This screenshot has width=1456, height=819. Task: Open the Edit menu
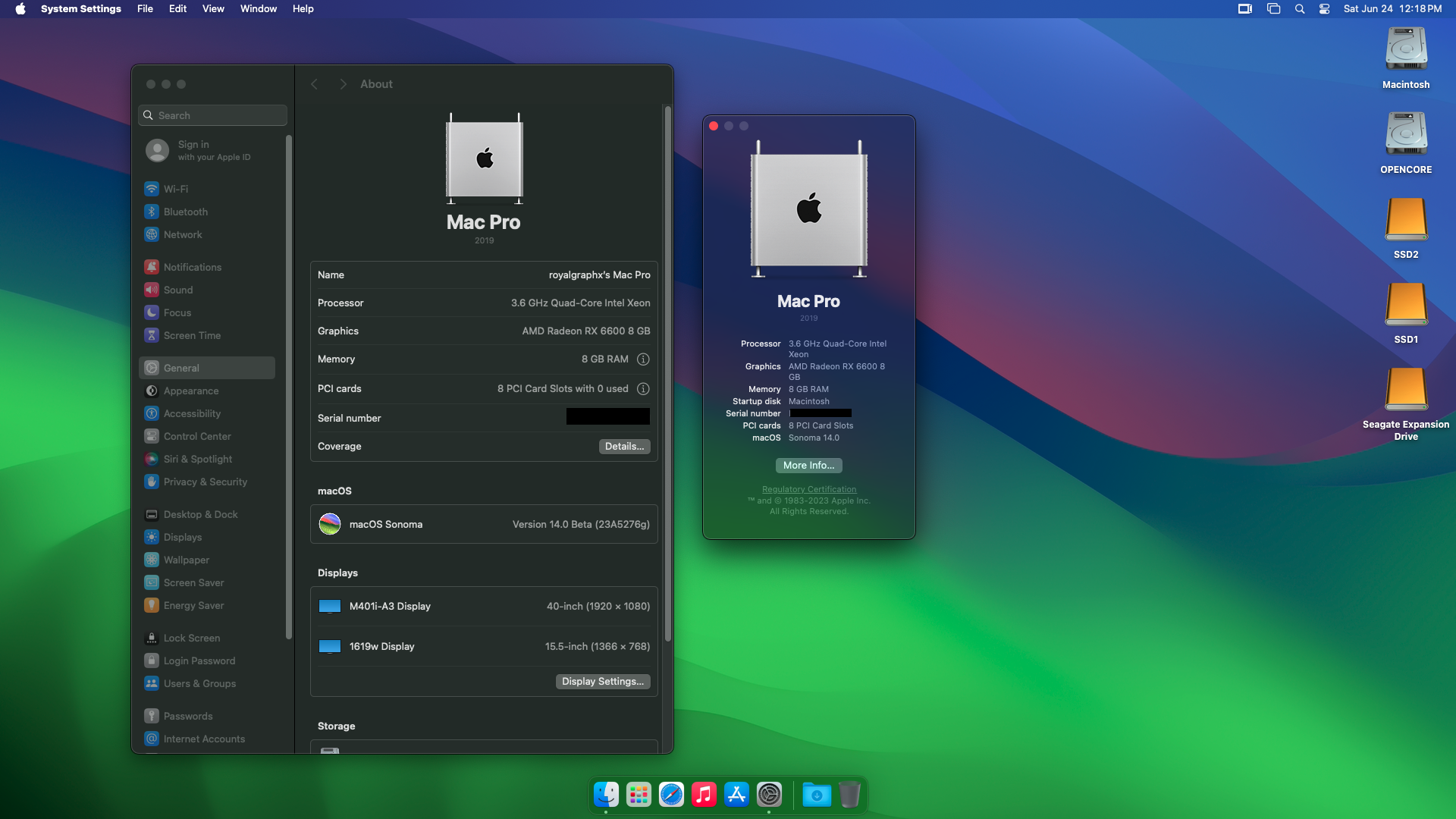coord(177,9)
